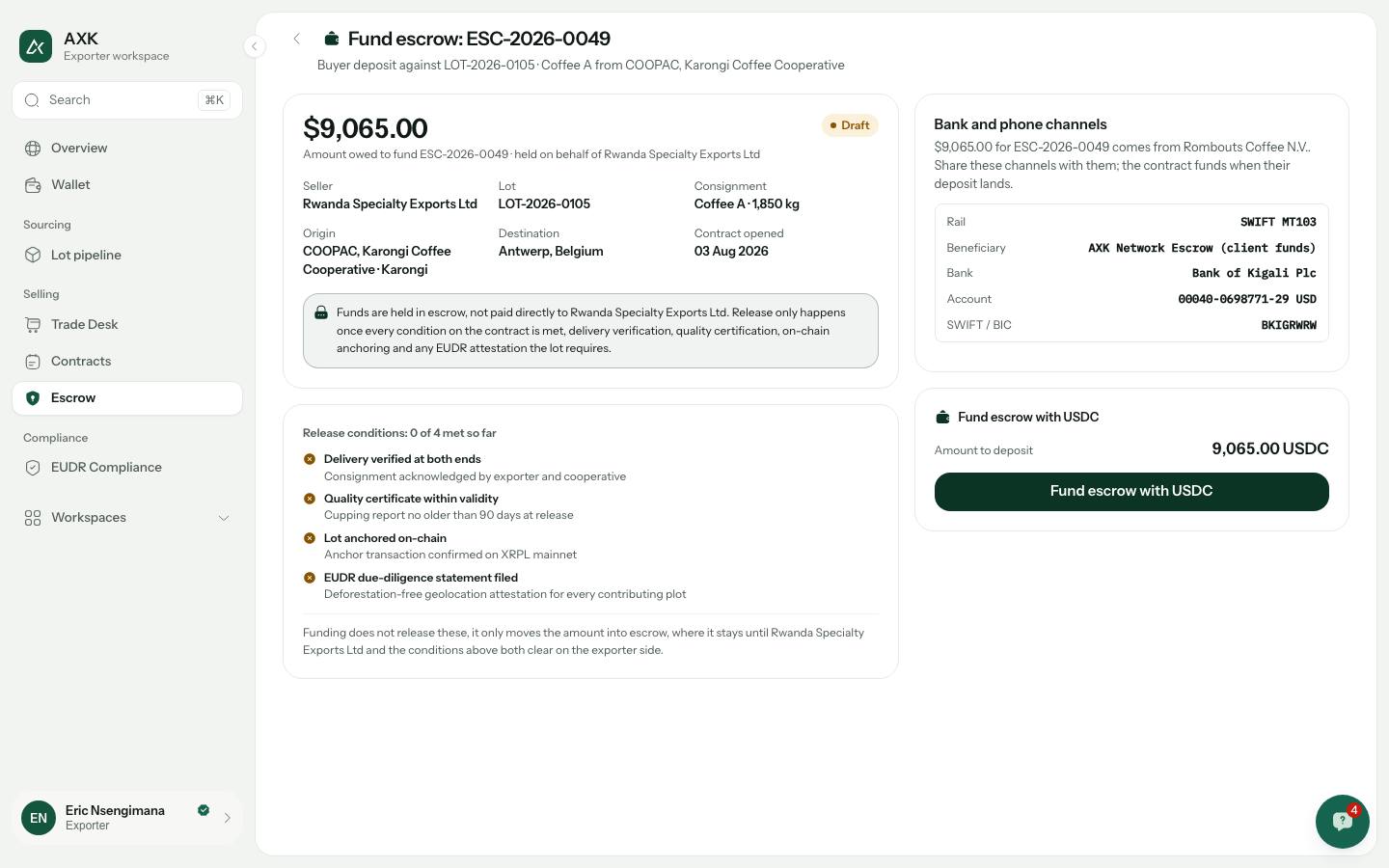Image resolution: width=1389 pixels, height=868 pixels.
Task: Open the Workspaces menu item
Action: pyautogui.click(x=127, y=518)
